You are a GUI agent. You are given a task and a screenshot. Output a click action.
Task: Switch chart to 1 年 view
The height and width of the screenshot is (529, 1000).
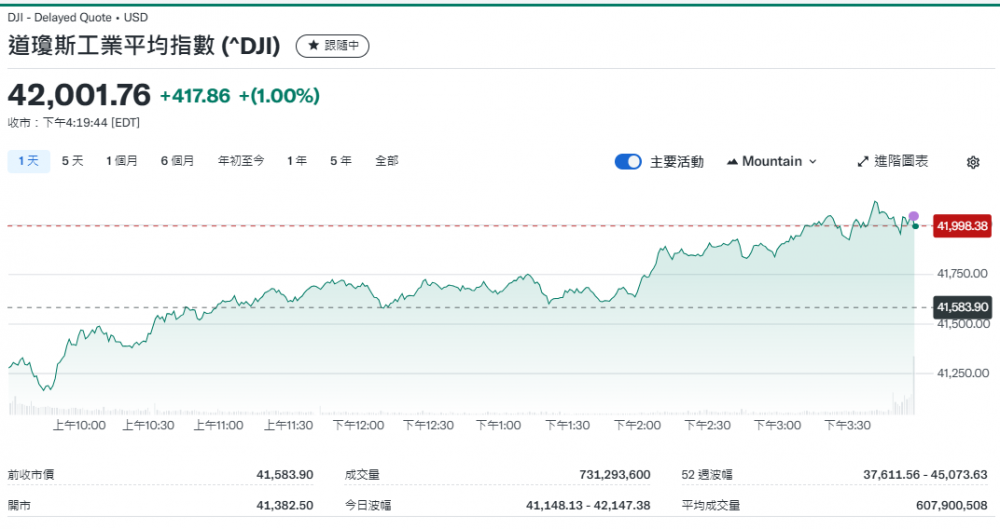297,161
